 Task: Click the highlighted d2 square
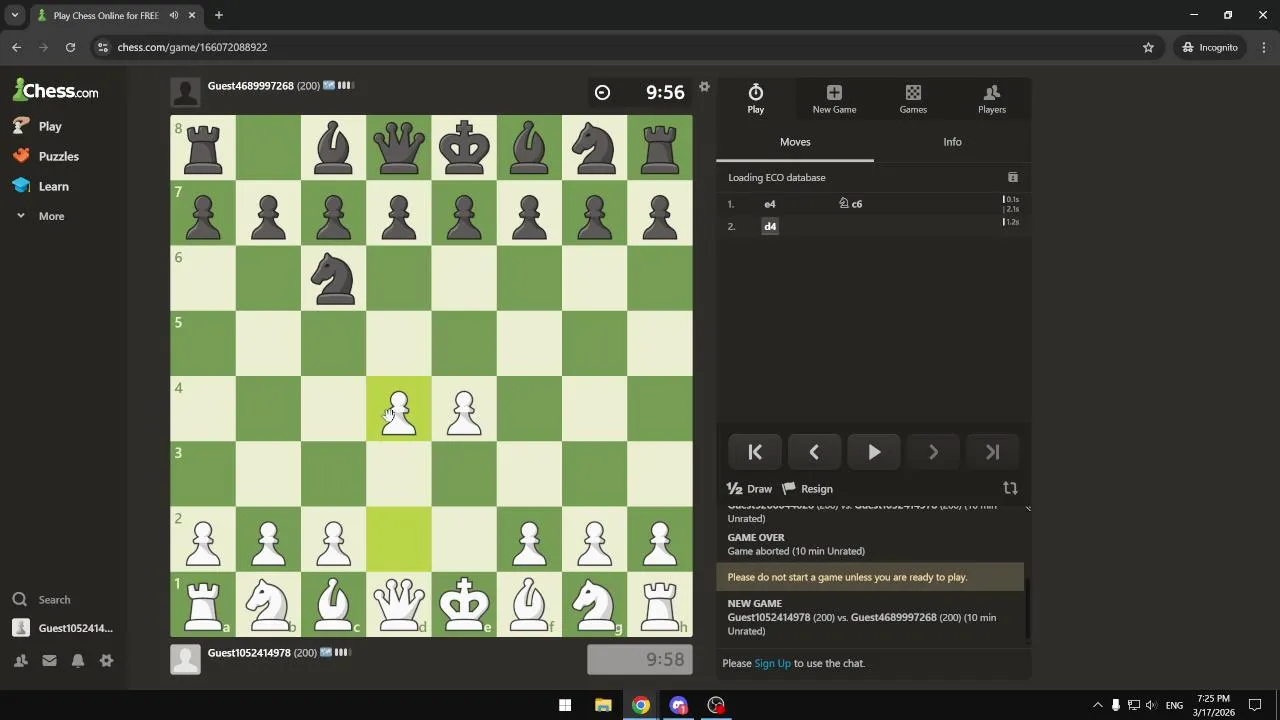(x=399, y=539)
